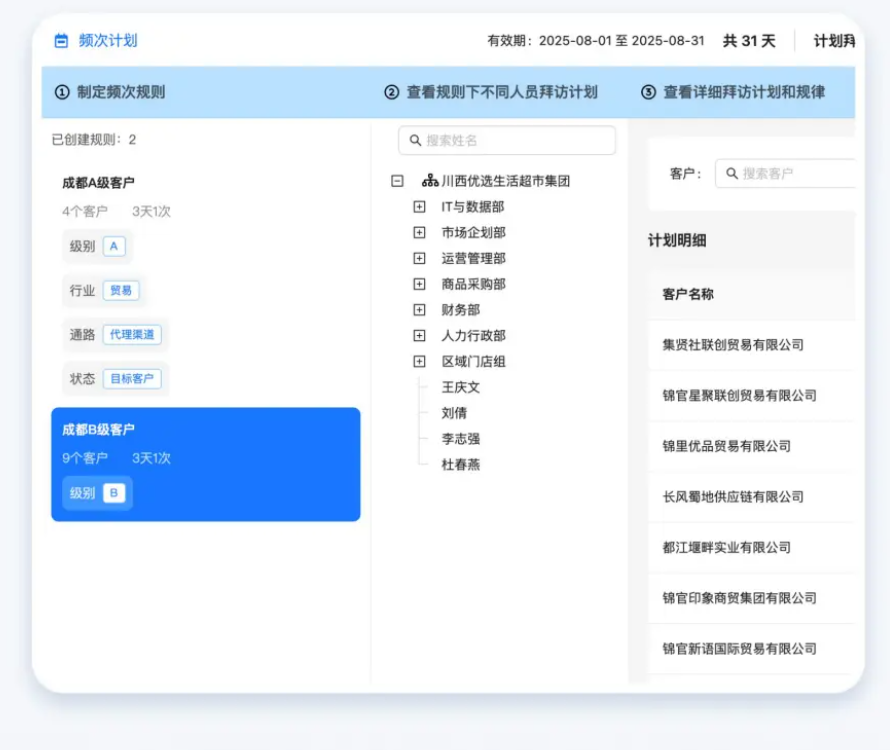The height and width of the screenshot is (750, 890).
Task: Collapse the 川西优选生活超市集团 root node
Action: click(x=397, y=182)
